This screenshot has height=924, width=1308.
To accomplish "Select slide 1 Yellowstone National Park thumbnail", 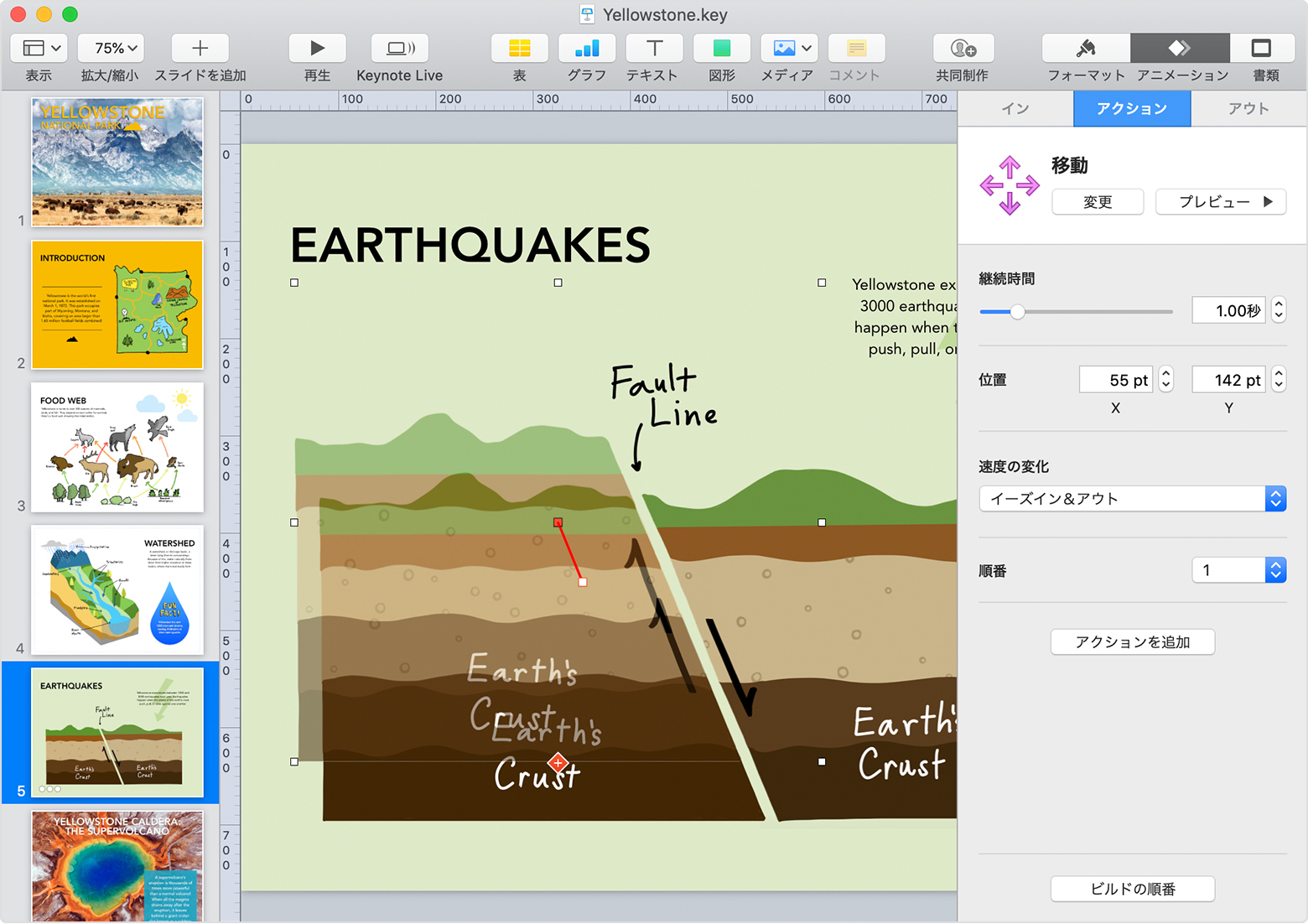I will pos(117,162).
